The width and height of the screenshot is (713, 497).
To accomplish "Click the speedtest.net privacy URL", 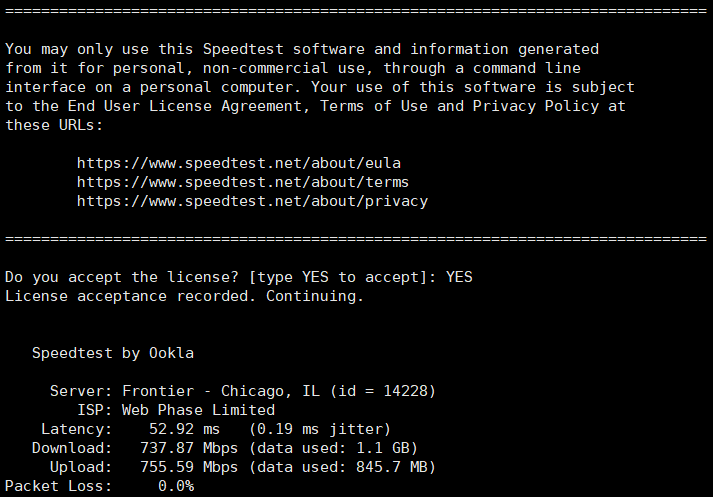I will [252, 201].
